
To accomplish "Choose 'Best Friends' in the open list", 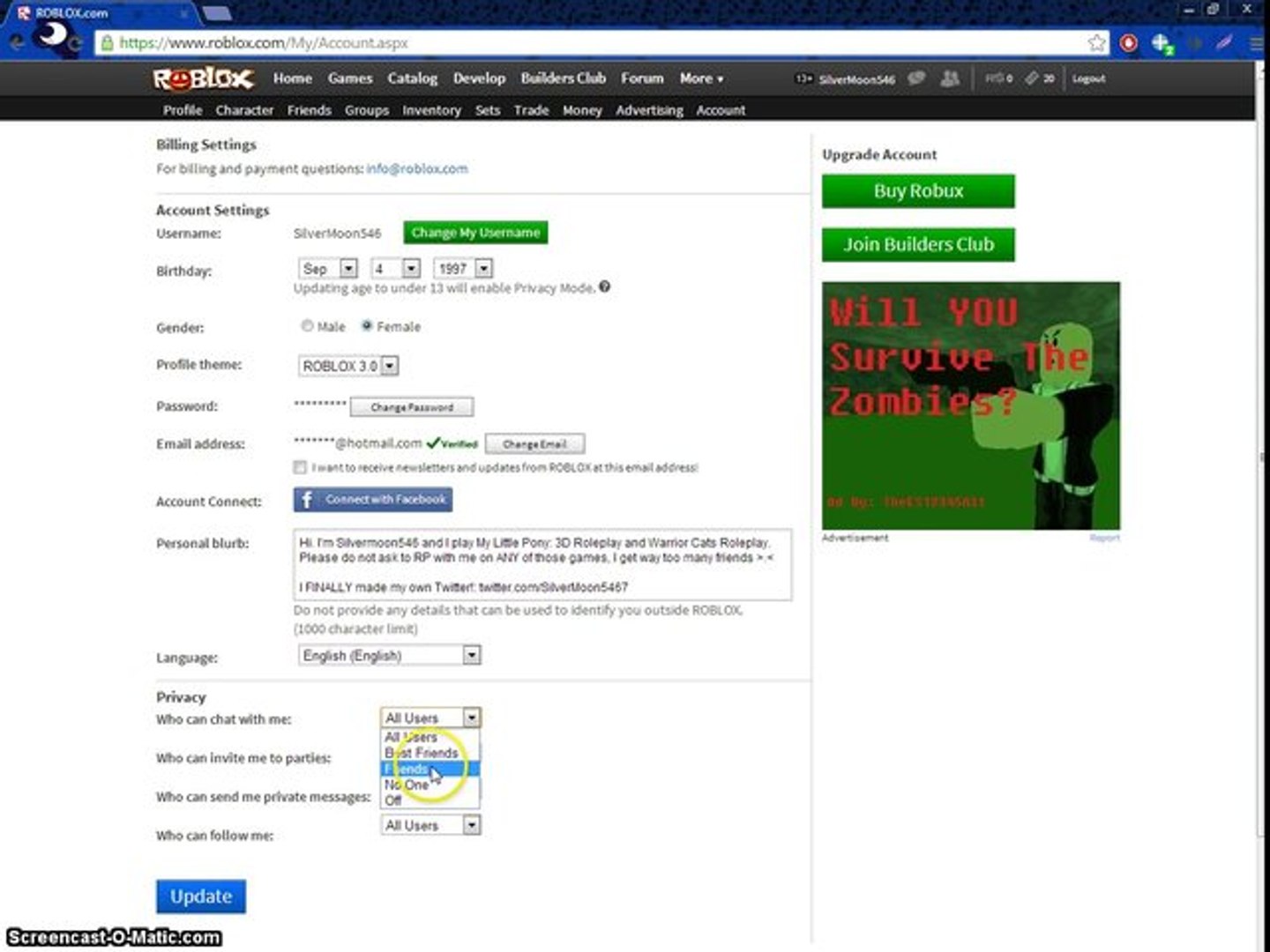I will point(430,753).
